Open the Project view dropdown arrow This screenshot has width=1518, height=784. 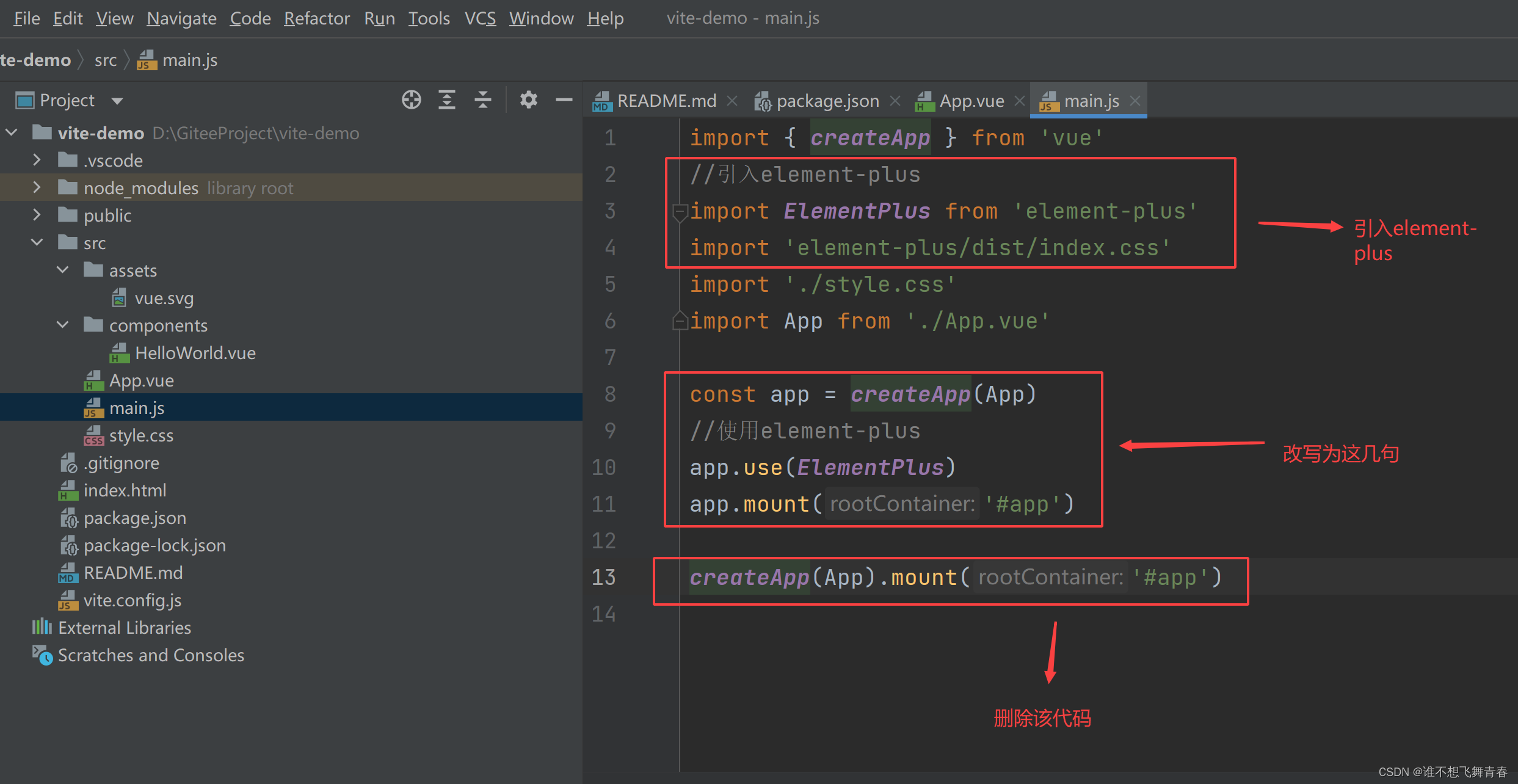(x=117, y=101)
